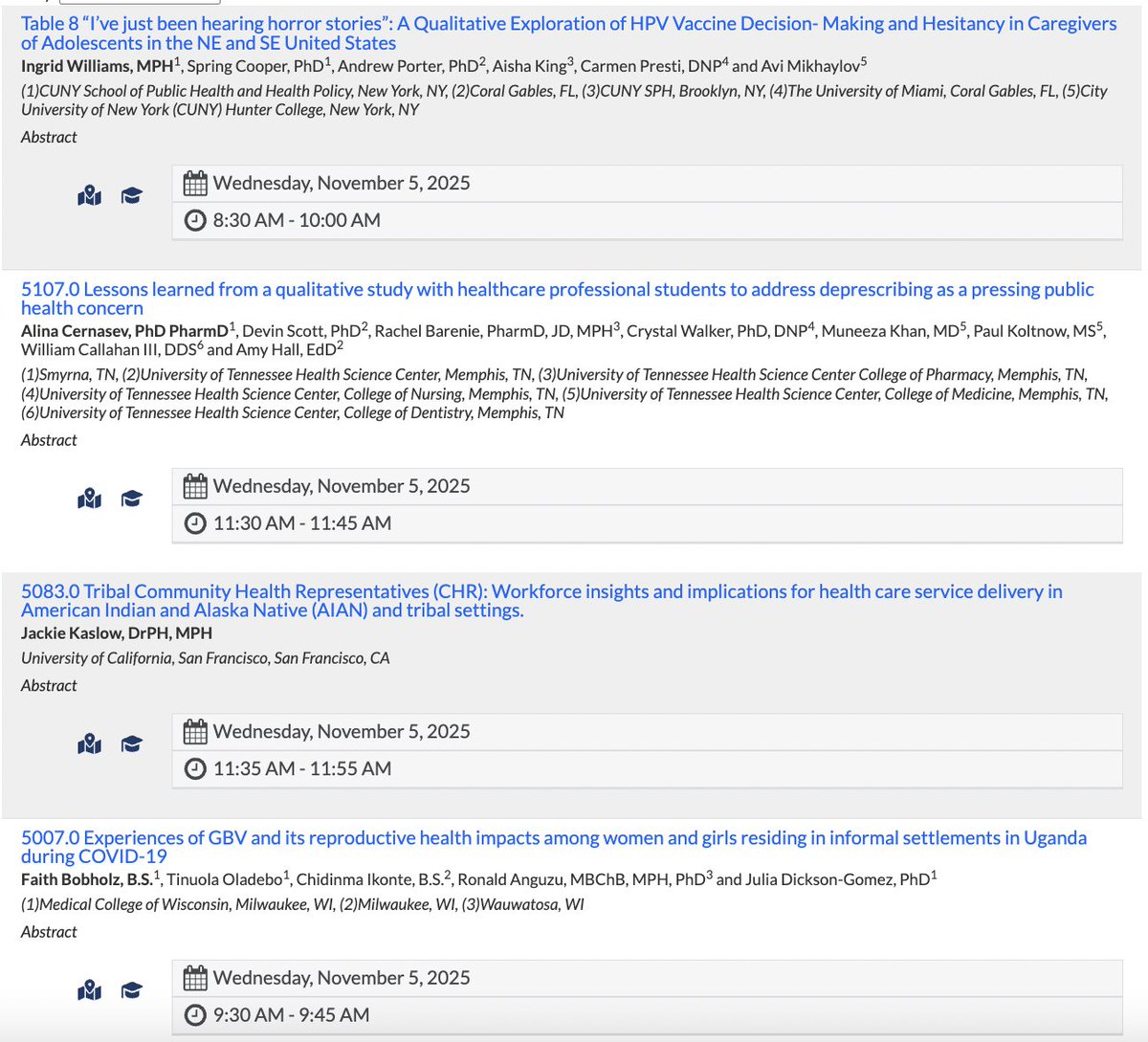Open 5083.0 Tribal Community Health Representatives link

pos(541,601)
